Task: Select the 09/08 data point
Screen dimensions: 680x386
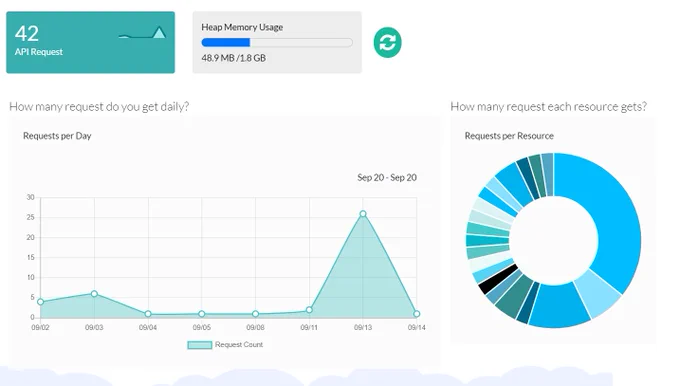Action: pyautogui.click(x=255, y=314)
